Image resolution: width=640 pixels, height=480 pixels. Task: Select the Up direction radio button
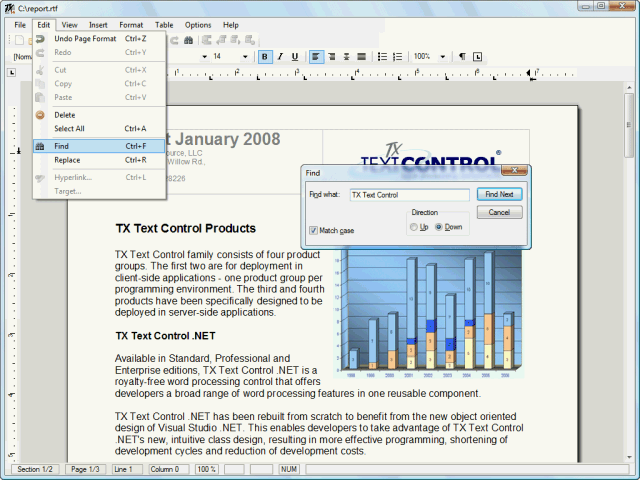pos(414,228)
